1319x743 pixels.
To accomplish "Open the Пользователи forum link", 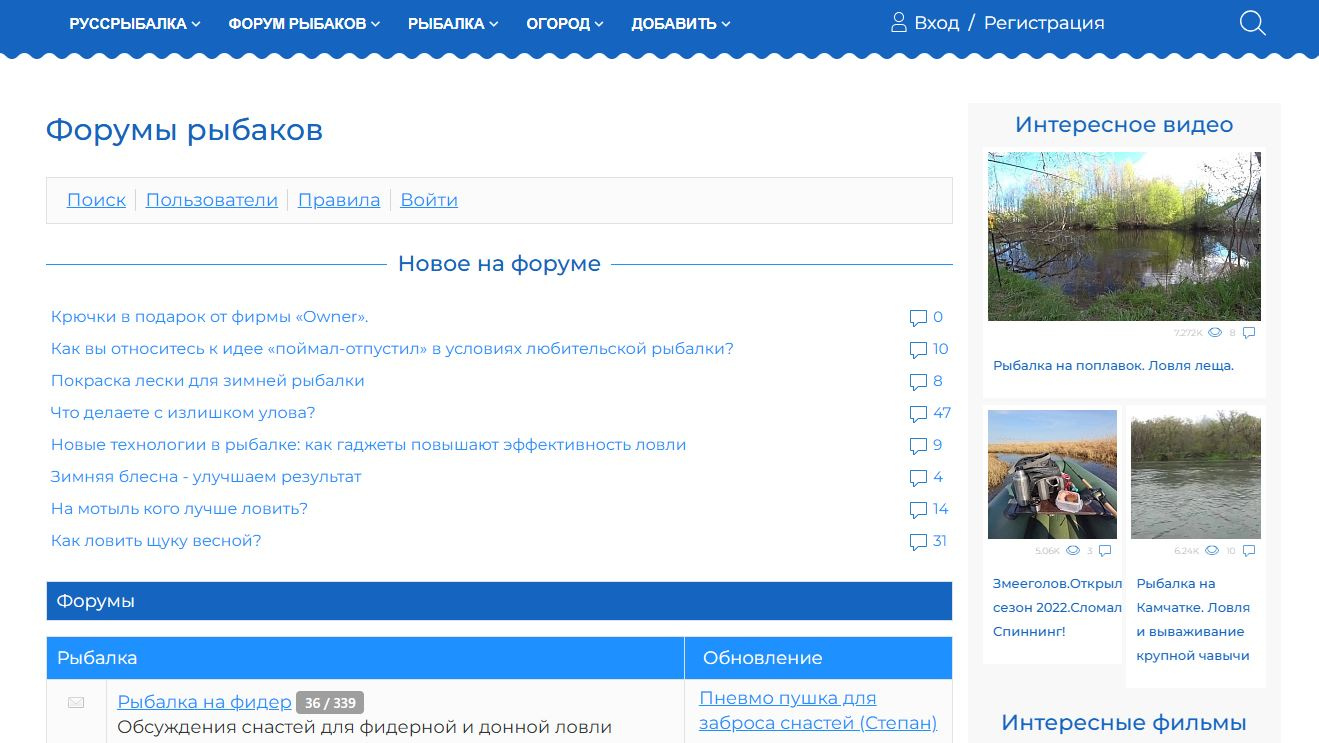I will tap(212, 200).
